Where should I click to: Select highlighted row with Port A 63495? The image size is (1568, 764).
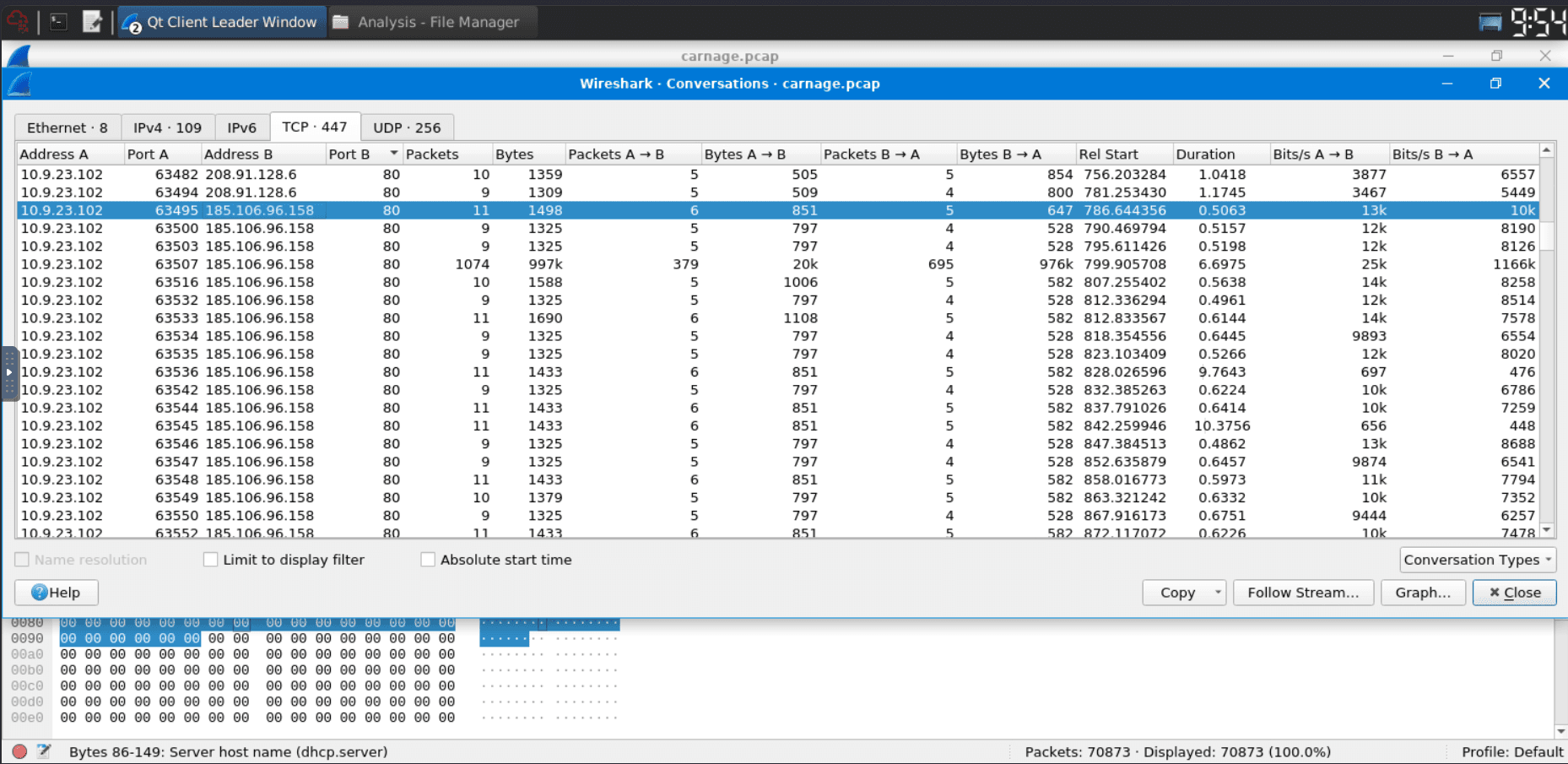click(777, 210)
